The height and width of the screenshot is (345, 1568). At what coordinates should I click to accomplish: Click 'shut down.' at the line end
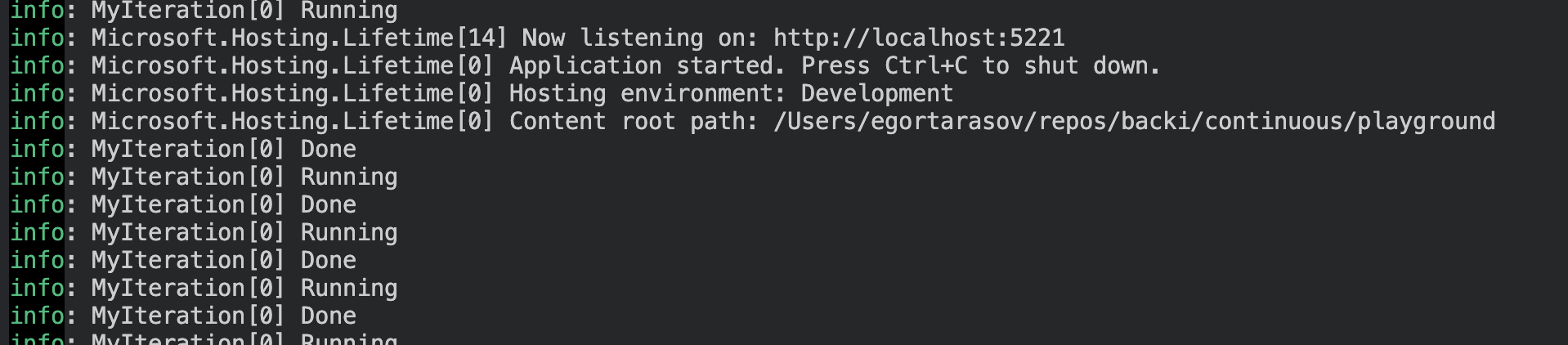(x=1092, y=65)
